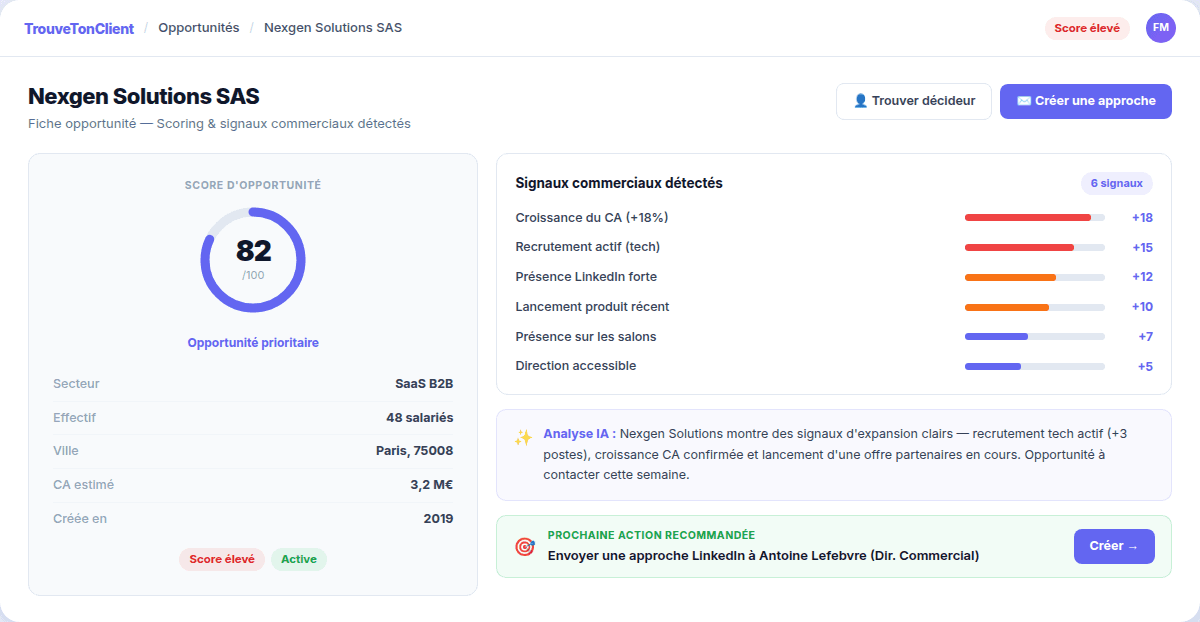Click the Signaux commerciaux détectés heading
The width and height of the screenshot is (1200, 622).
(619, 183)
